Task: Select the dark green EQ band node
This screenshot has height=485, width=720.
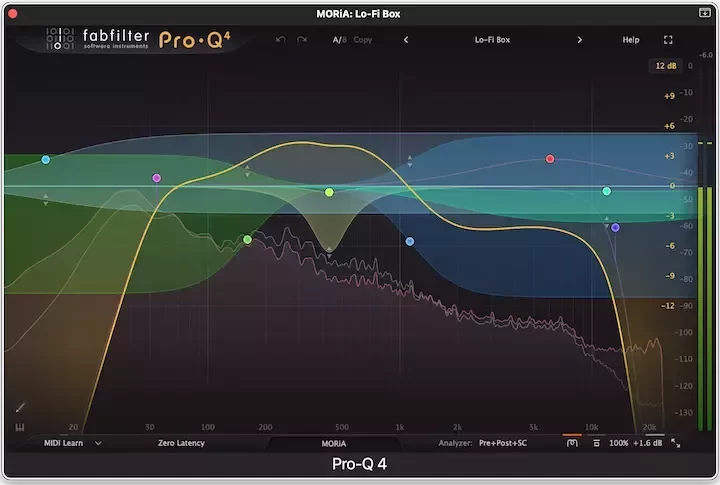Action: pos(247,239)
